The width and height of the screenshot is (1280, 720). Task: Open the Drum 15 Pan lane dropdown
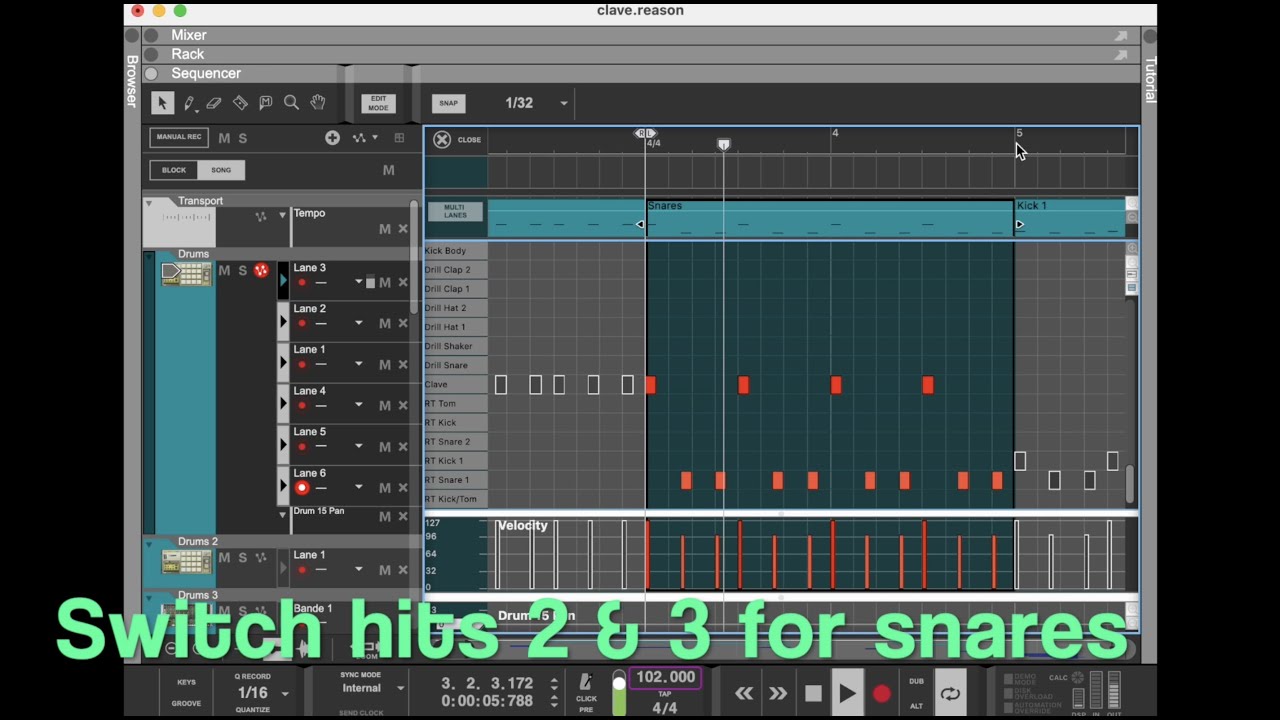pyautogui.click(x=283, y=514)
